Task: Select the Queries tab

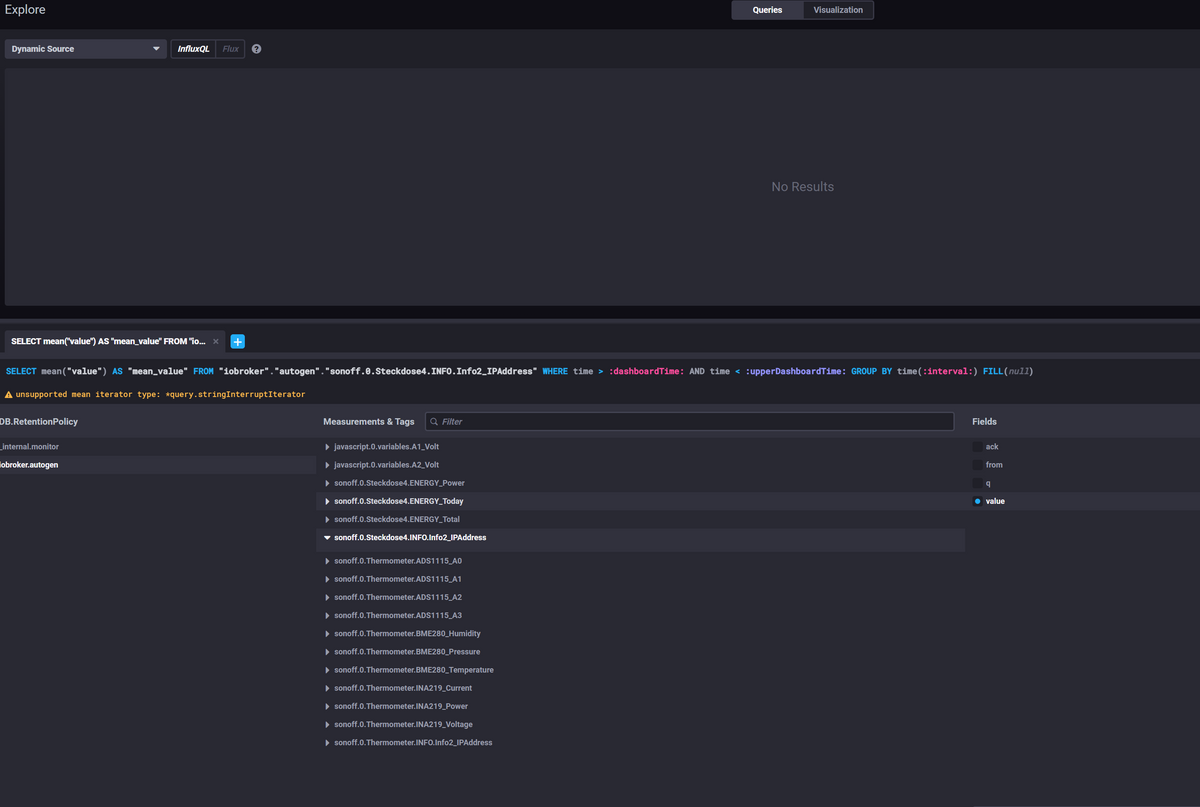Action: pos(767,10)
